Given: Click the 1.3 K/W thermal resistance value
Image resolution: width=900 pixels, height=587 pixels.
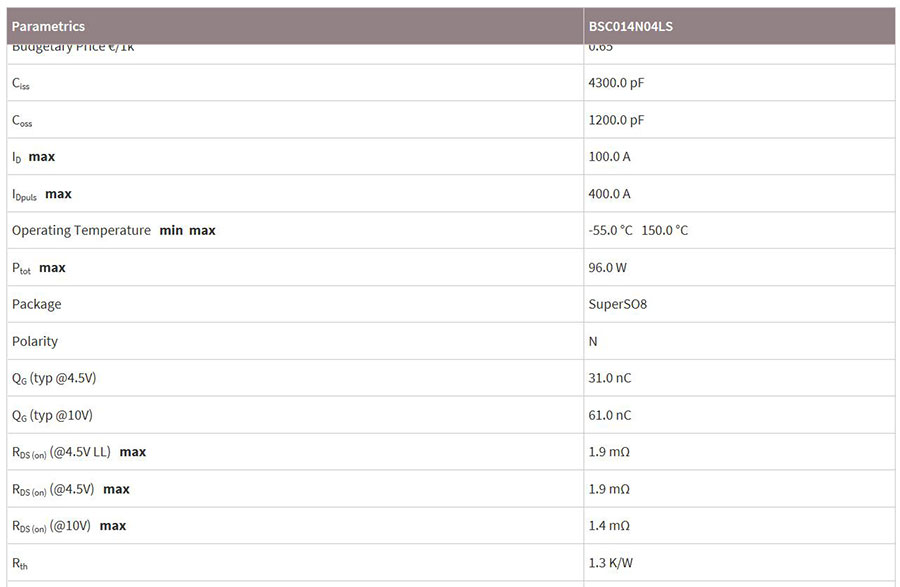Looking at the screenshot, I should (x=610, y=563).
